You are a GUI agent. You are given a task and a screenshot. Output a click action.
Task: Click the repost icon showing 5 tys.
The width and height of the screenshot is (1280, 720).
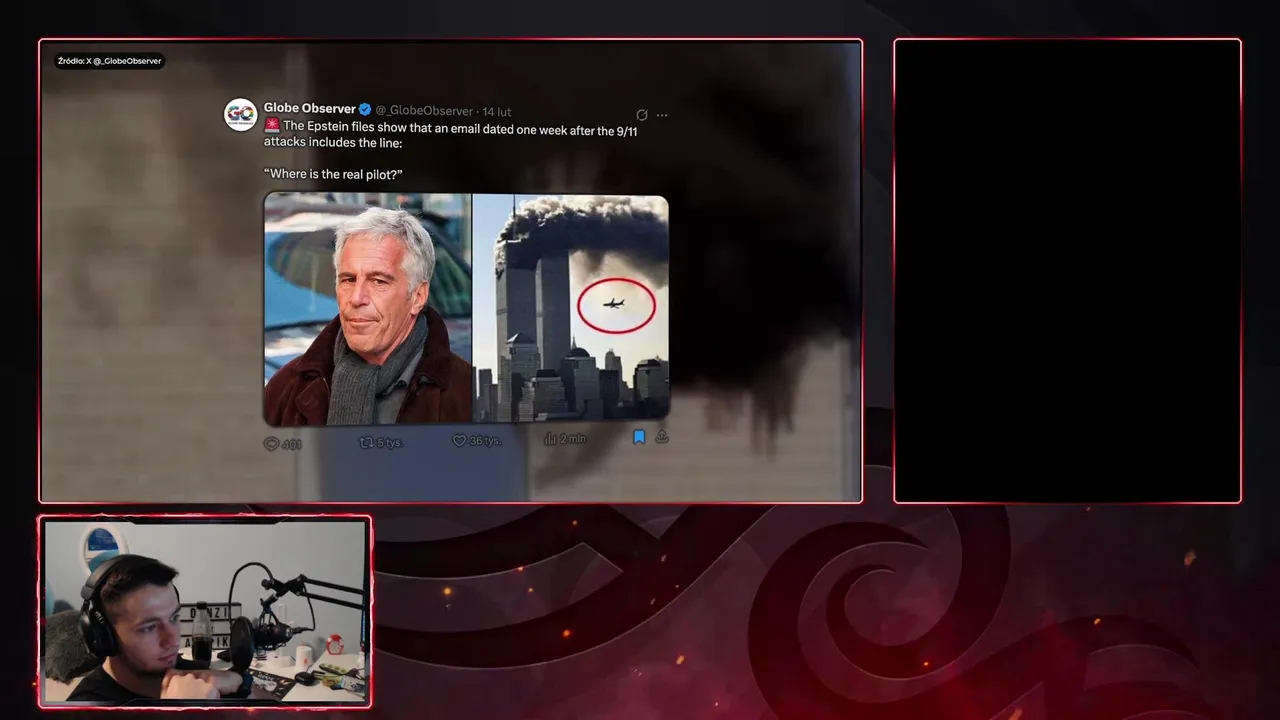point(366,441)
